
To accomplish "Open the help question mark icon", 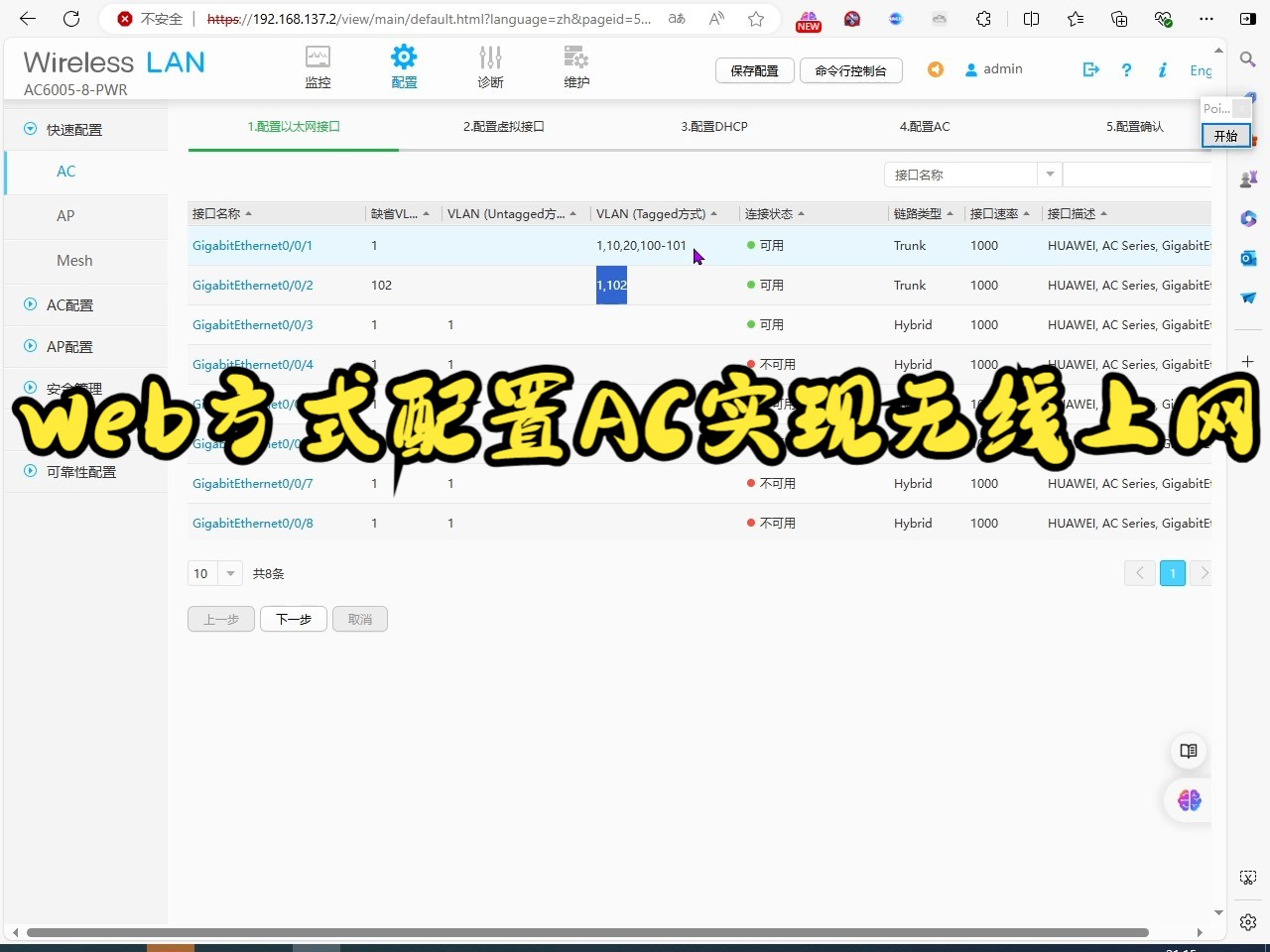I will tap(1126, 69).
